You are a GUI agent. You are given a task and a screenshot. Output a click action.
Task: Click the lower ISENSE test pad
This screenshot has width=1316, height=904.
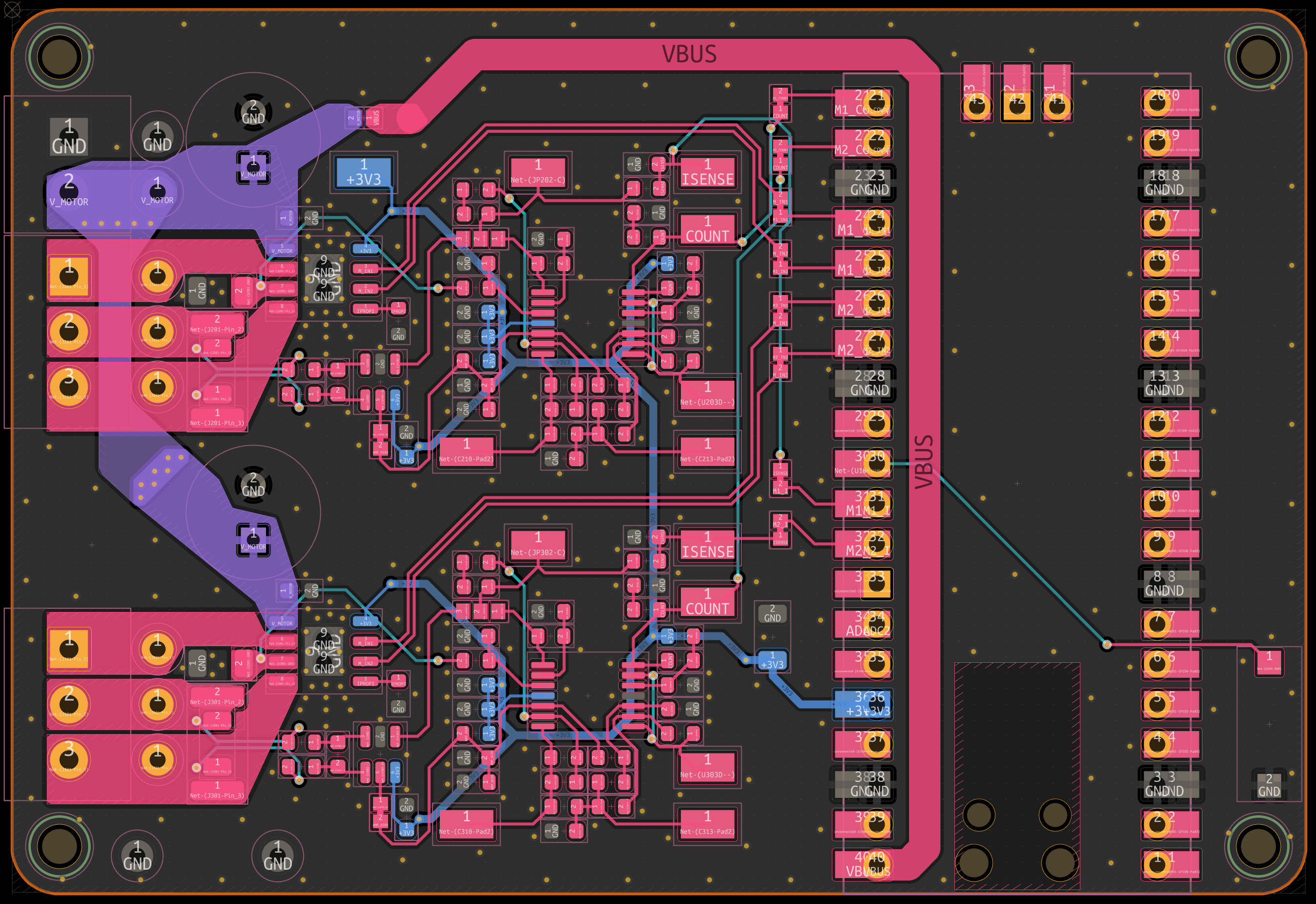coord(707,545)
